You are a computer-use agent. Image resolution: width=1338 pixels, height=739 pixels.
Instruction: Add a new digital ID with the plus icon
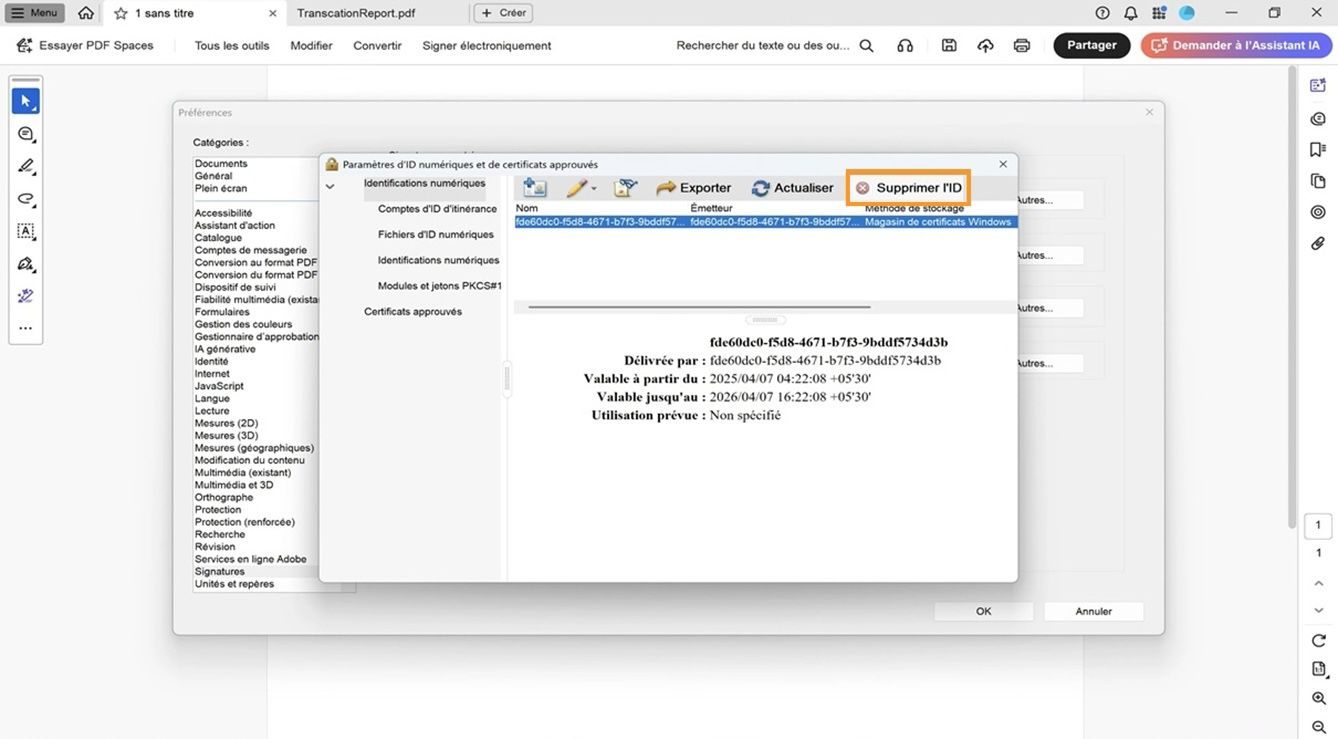(x=534, y=187)
